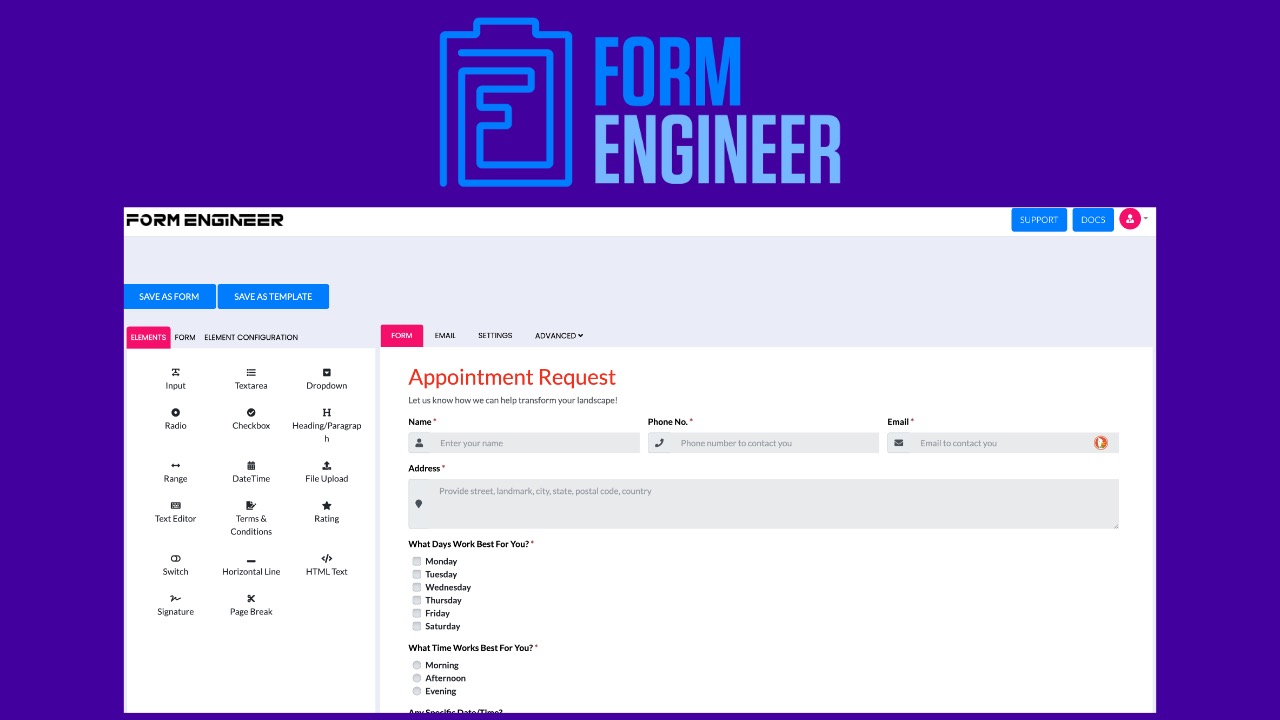
Task: Add a Textarea element from the sidebar
Action: coord(250,378)
